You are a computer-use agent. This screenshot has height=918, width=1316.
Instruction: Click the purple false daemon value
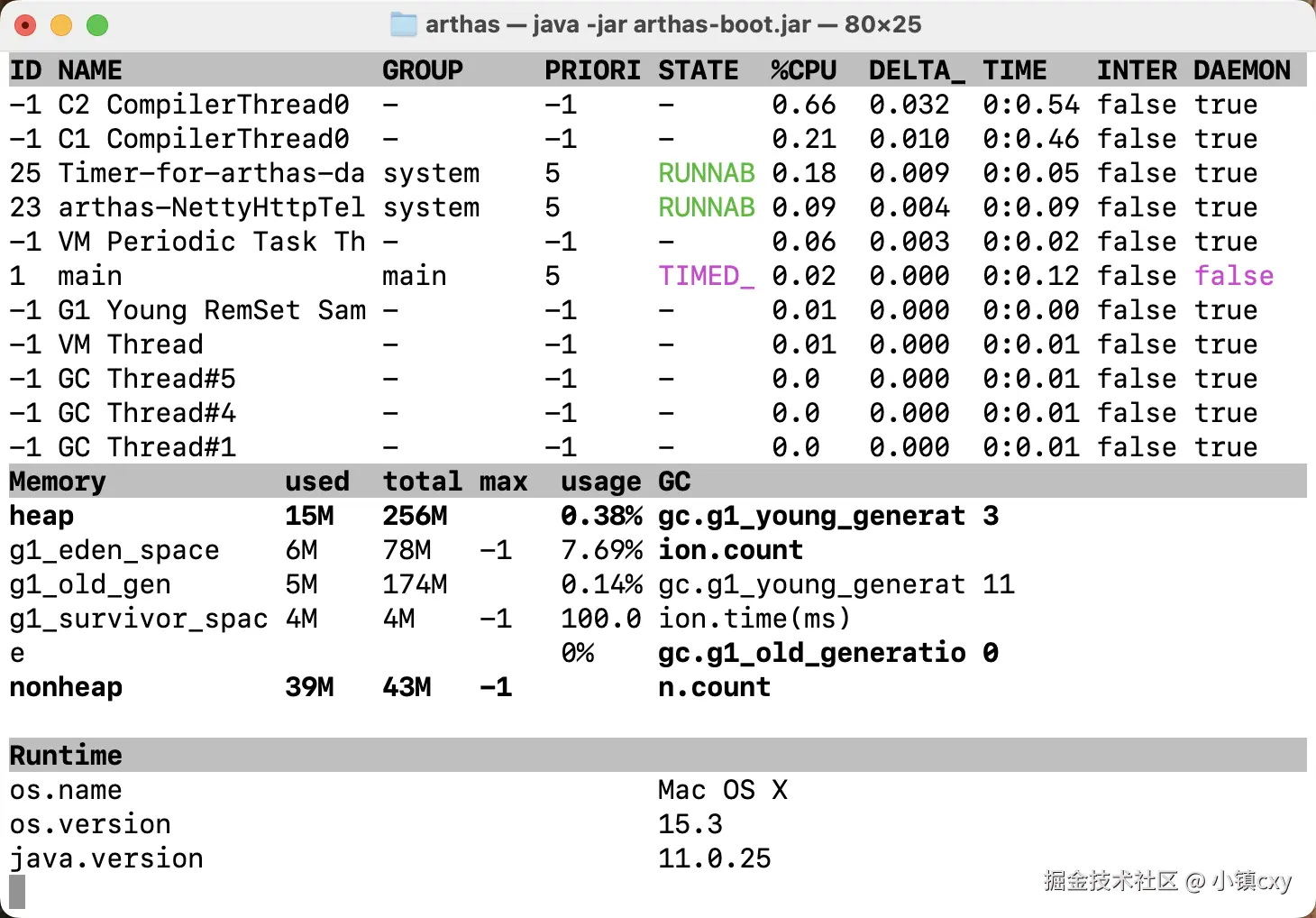point(1234,276)
